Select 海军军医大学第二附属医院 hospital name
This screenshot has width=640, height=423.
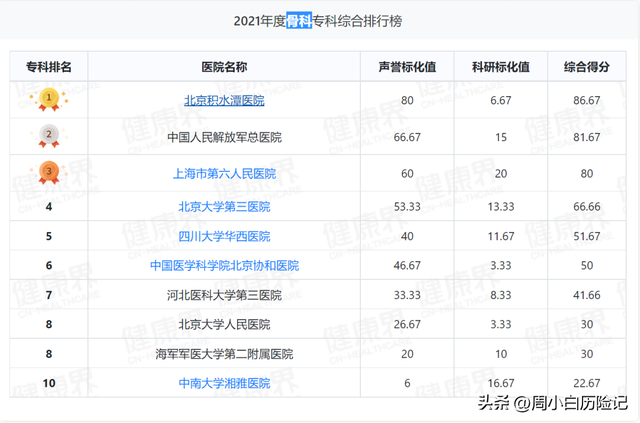coord(224,354)
